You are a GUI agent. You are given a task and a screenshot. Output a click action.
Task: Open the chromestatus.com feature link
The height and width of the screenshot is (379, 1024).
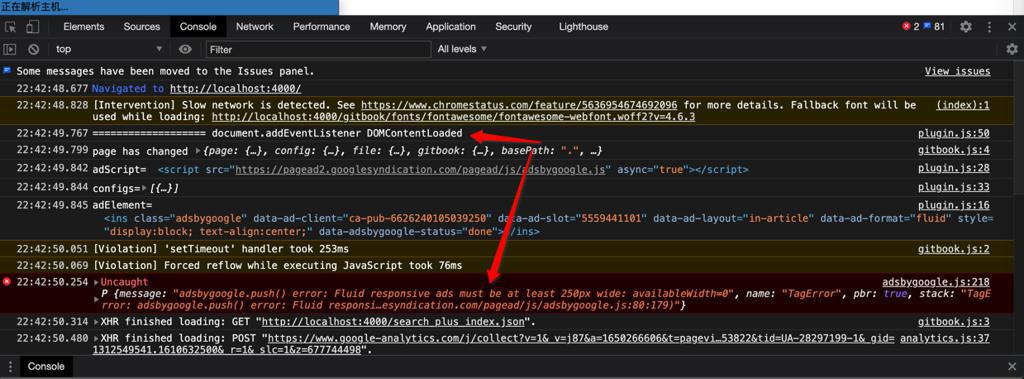(519, 105)
